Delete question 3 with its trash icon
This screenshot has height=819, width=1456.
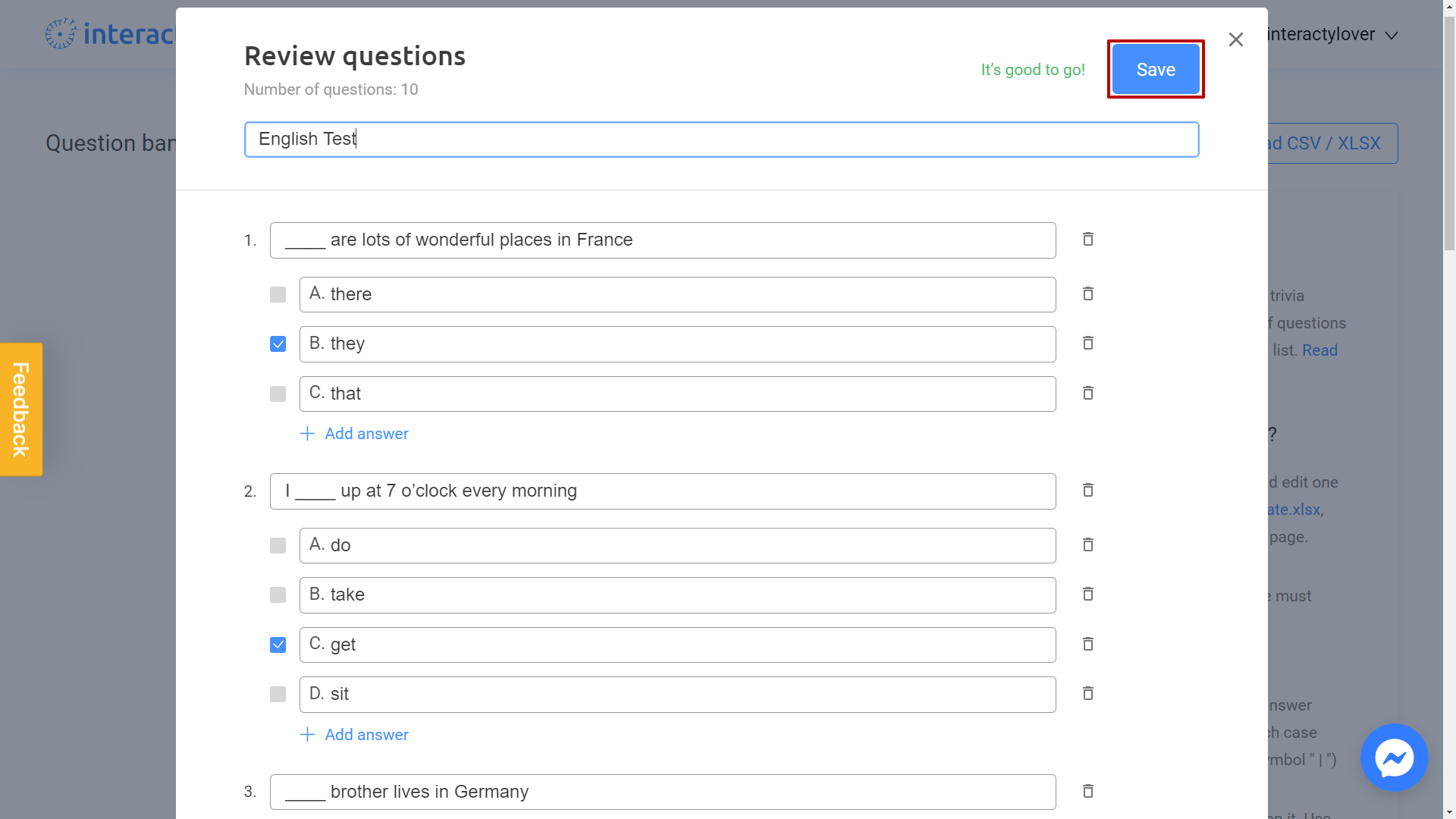tap(1087, 792)
